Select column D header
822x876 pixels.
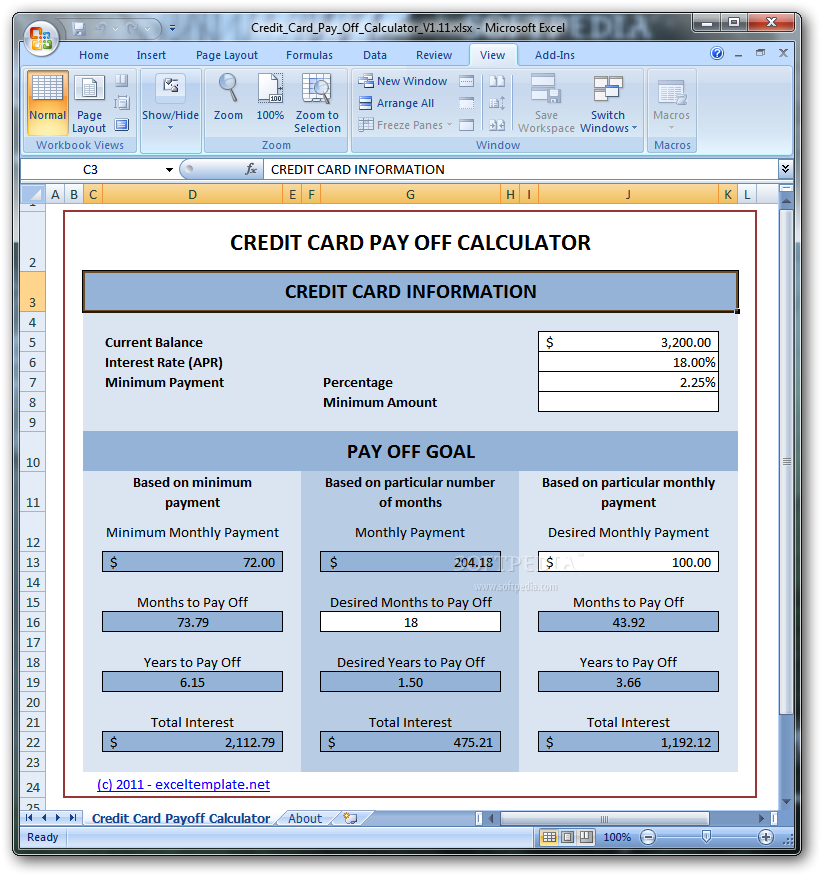pos(192,194)
